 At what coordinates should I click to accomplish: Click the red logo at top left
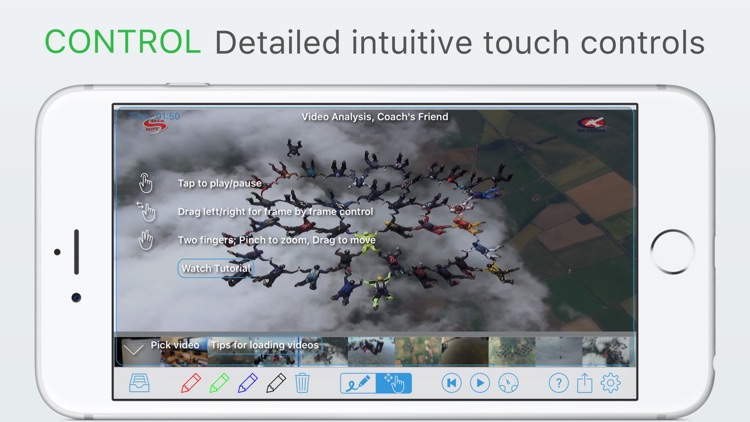[155, 125]
